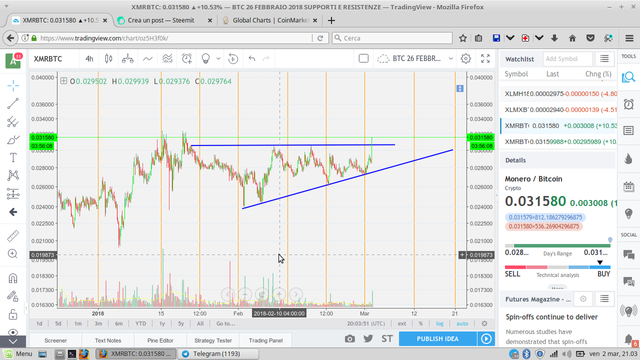Viewport: 640px width, 360px height.
Task: Toggle stay in drawing mode
Action: pos(13,296)
